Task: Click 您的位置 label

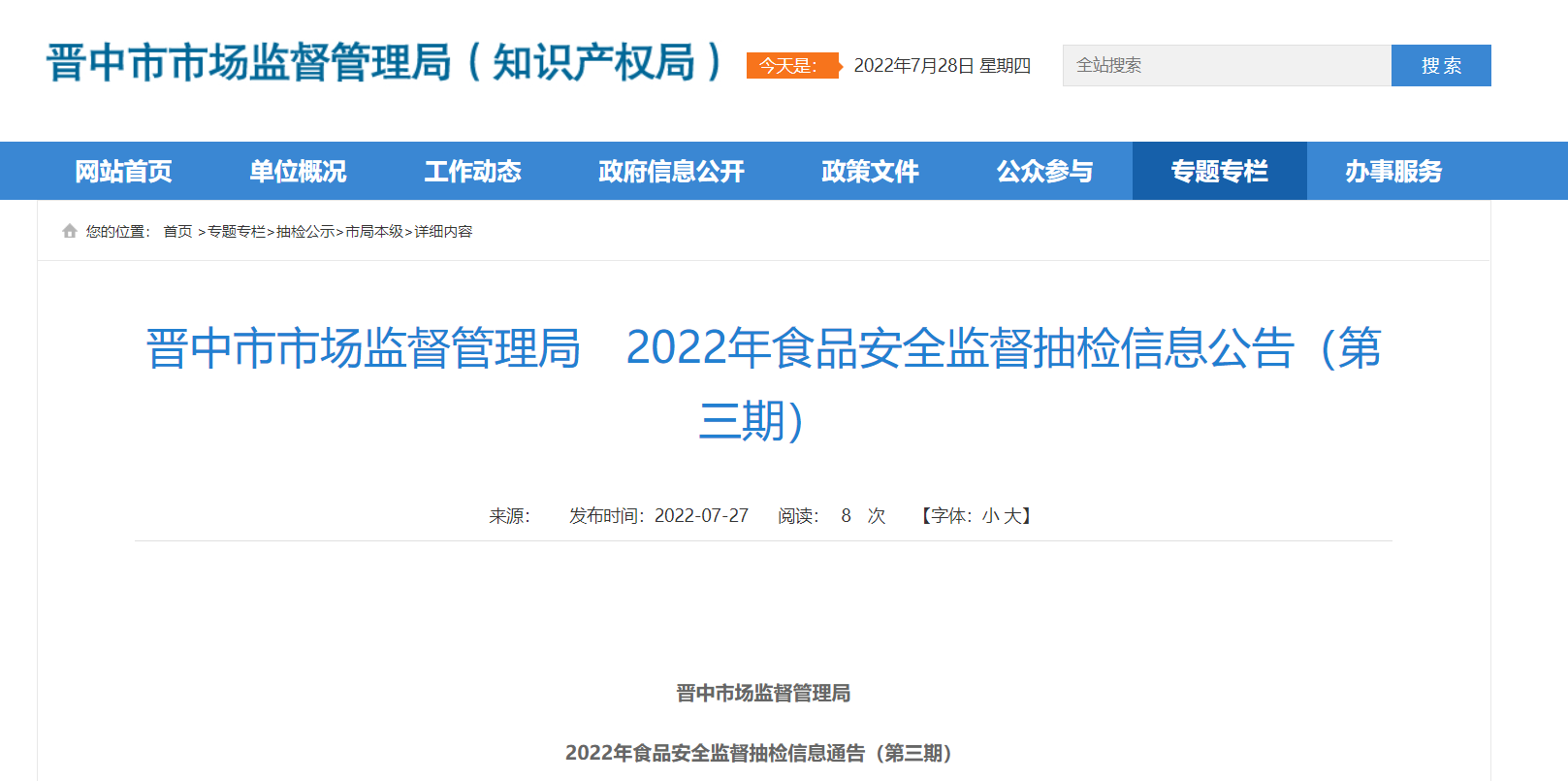Action: [x=117, y=231]
